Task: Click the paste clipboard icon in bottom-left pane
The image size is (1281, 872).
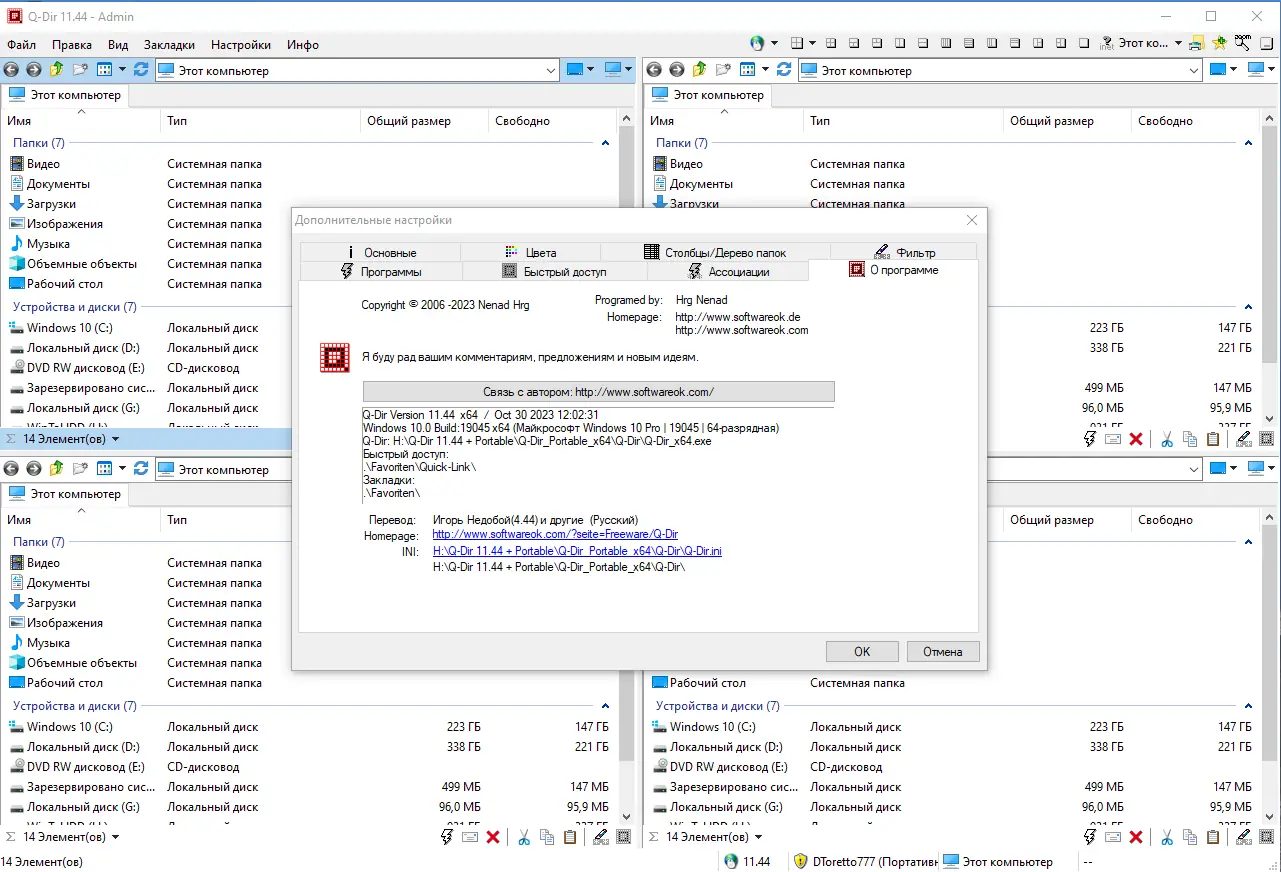Action: [x=570, y=837]
